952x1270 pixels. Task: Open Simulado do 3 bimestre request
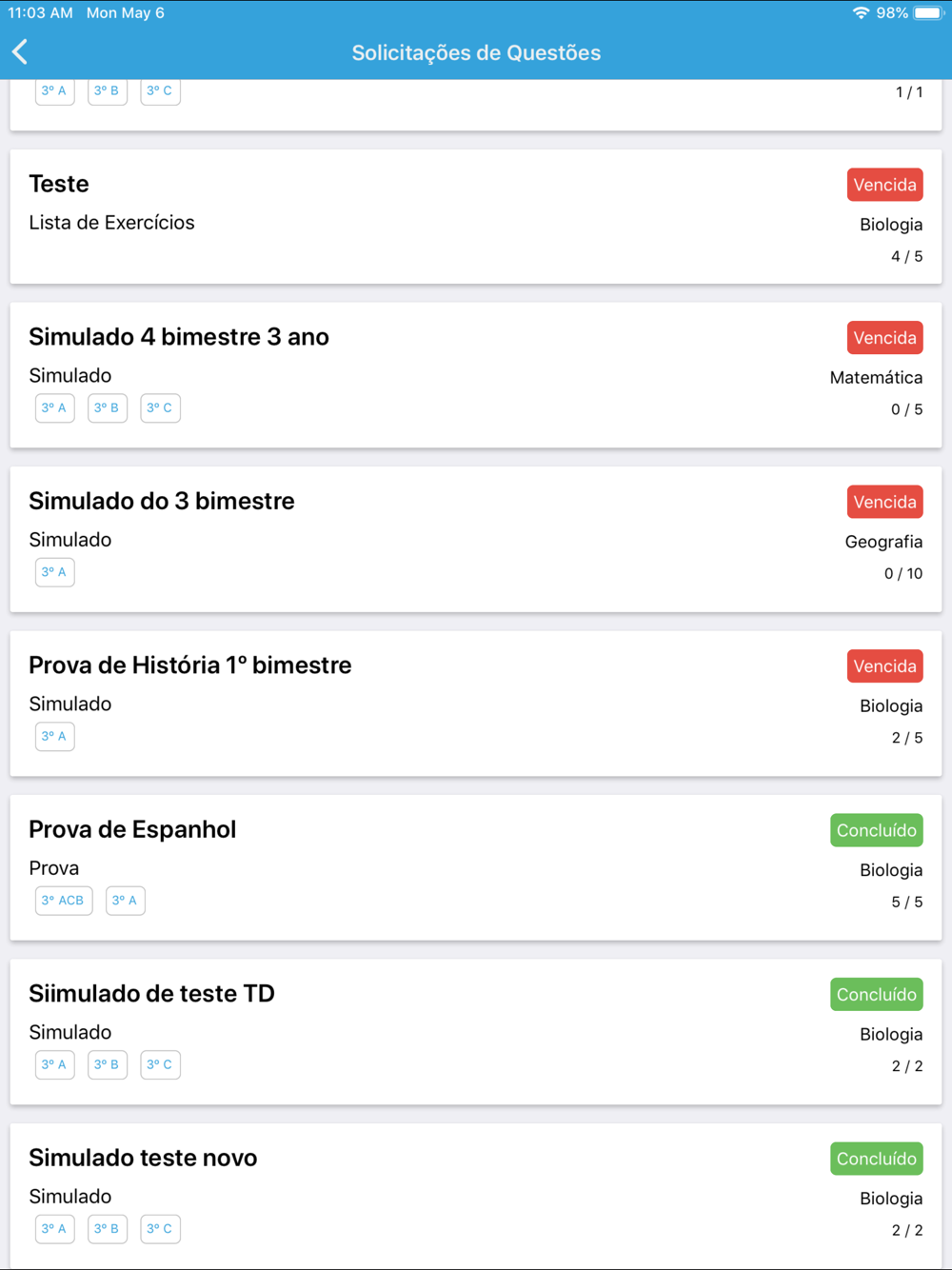(x=476, y=539)
